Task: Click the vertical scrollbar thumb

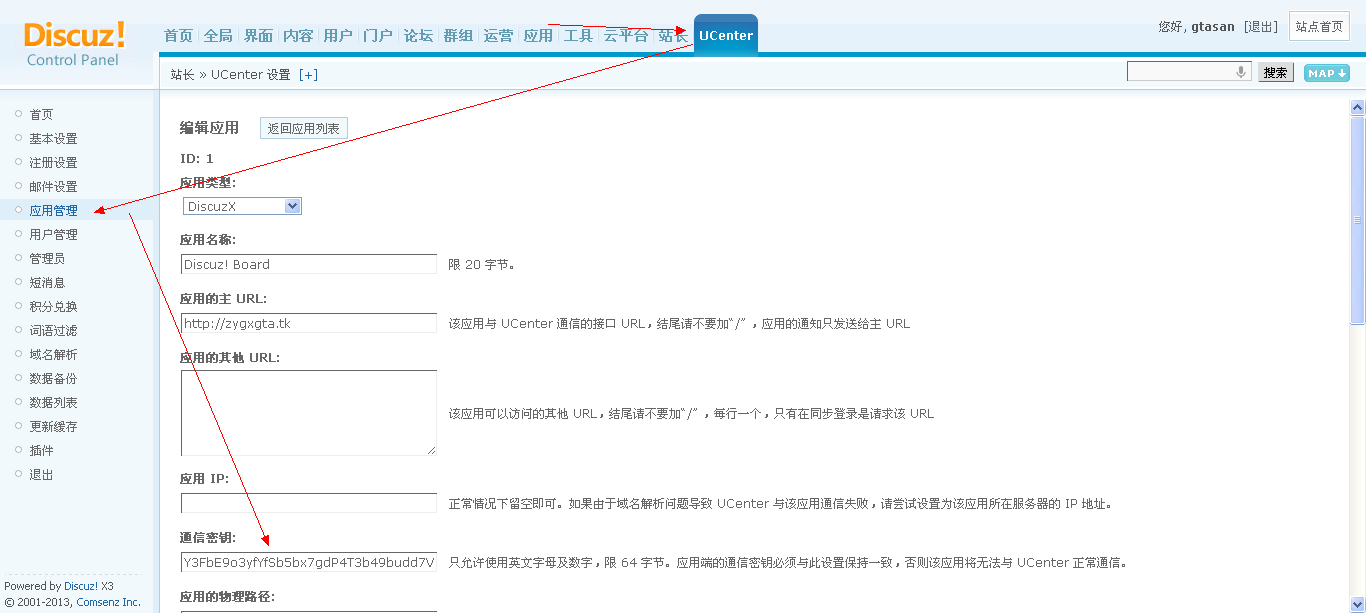Action: pos(1357,220)
